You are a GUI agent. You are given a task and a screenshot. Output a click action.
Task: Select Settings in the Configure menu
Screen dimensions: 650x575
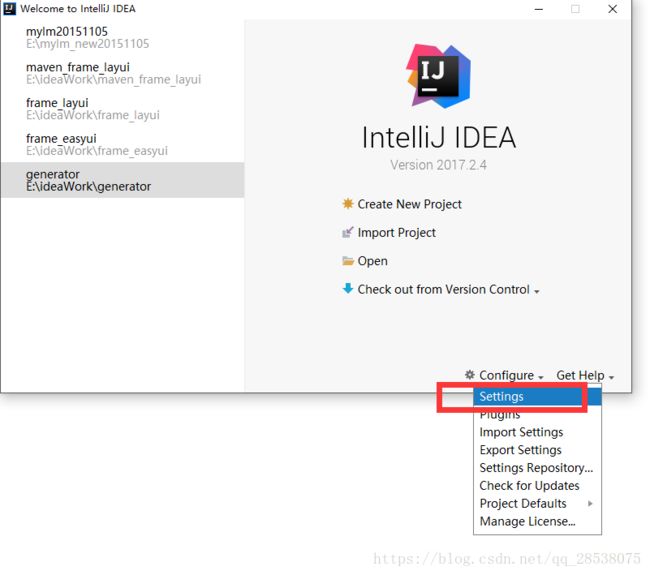click(537, 396)
